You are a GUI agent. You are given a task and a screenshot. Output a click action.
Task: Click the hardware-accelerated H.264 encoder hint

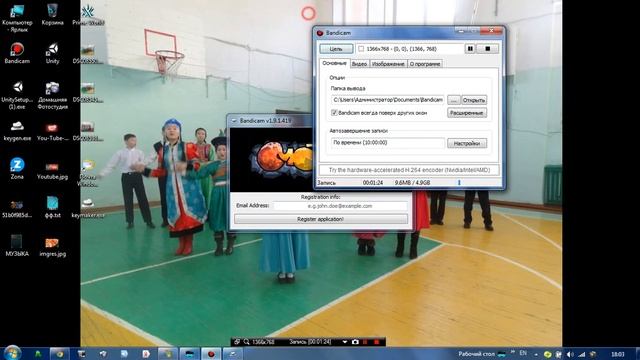409,170
